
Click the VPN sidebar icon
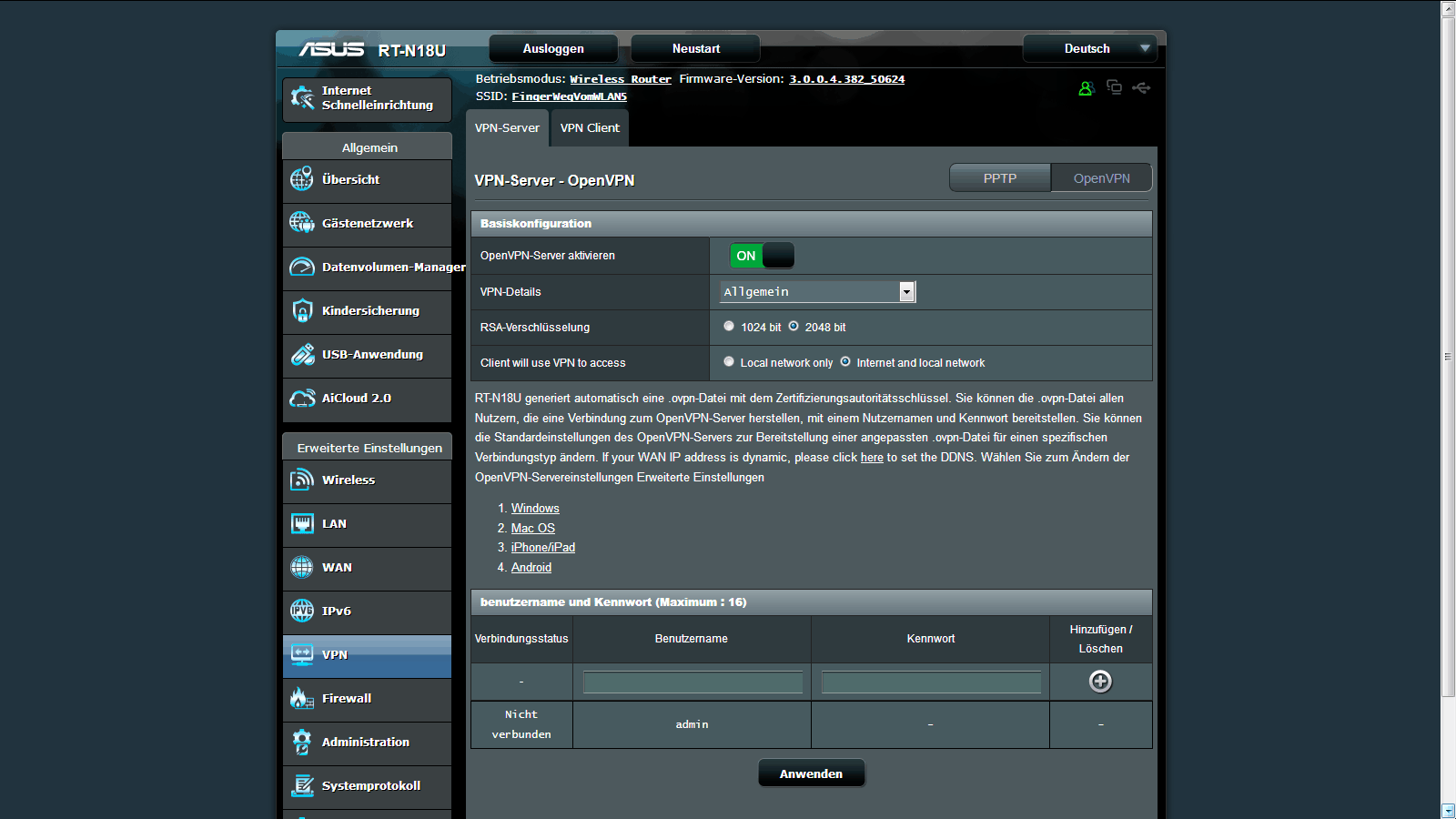pos(302,654)
